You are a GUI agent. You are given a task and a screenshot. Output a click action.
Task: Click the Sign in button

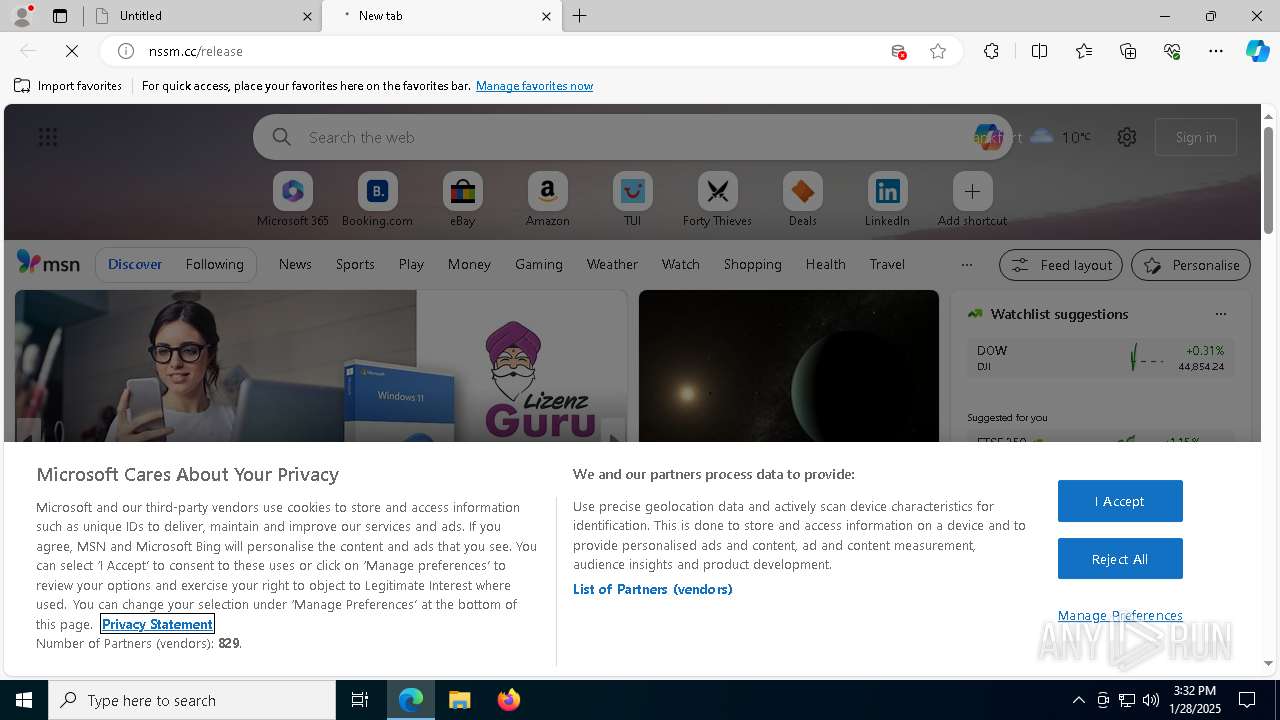[1196, 137]
